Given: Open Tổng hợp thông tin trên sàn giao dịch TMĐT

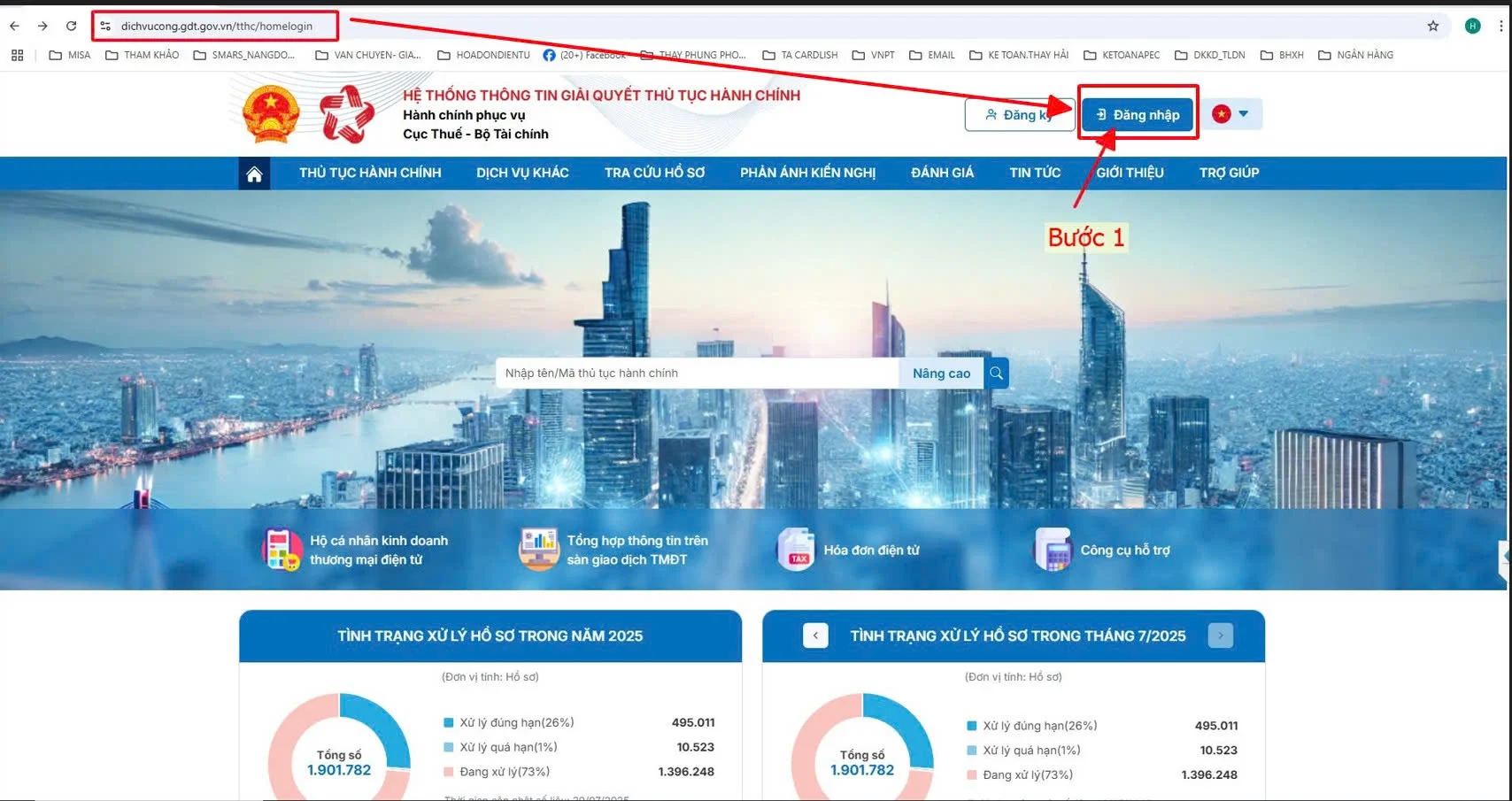Looking at the screenshot, I should [613, 550].
